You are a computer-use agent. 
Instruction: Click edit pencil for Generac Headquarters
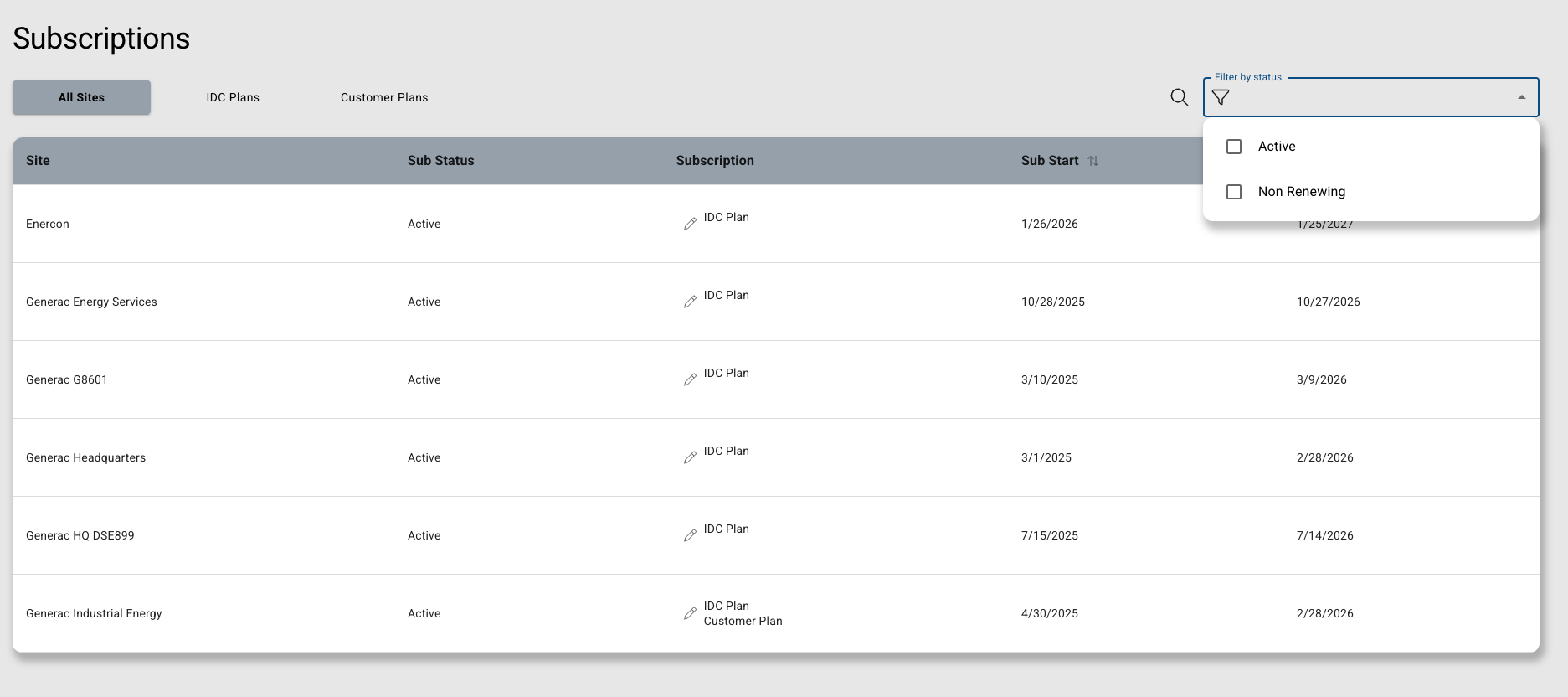[x=690, y=457]
